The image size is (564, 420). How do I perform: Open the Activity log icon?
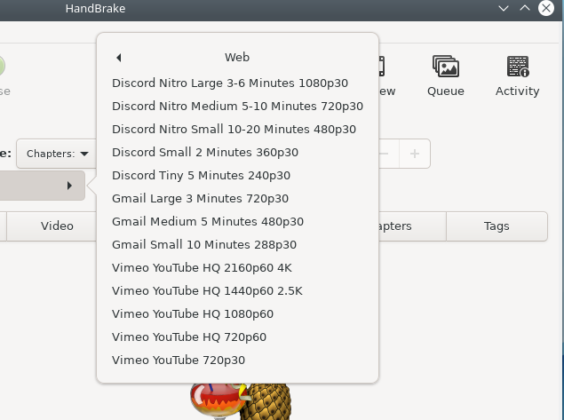point(517,76)
